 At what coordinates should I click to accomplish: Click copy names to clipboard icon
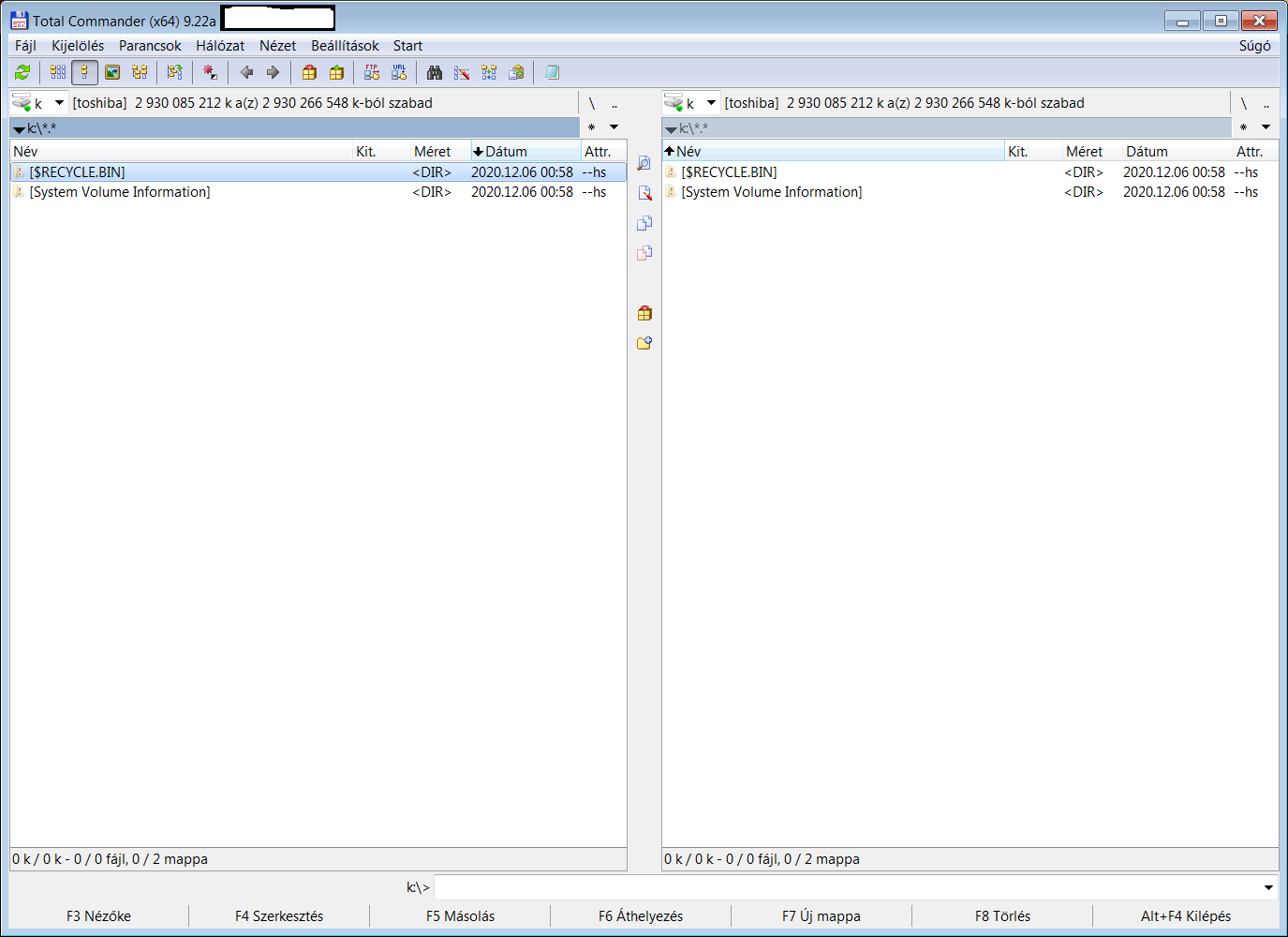tap(516, 72)
